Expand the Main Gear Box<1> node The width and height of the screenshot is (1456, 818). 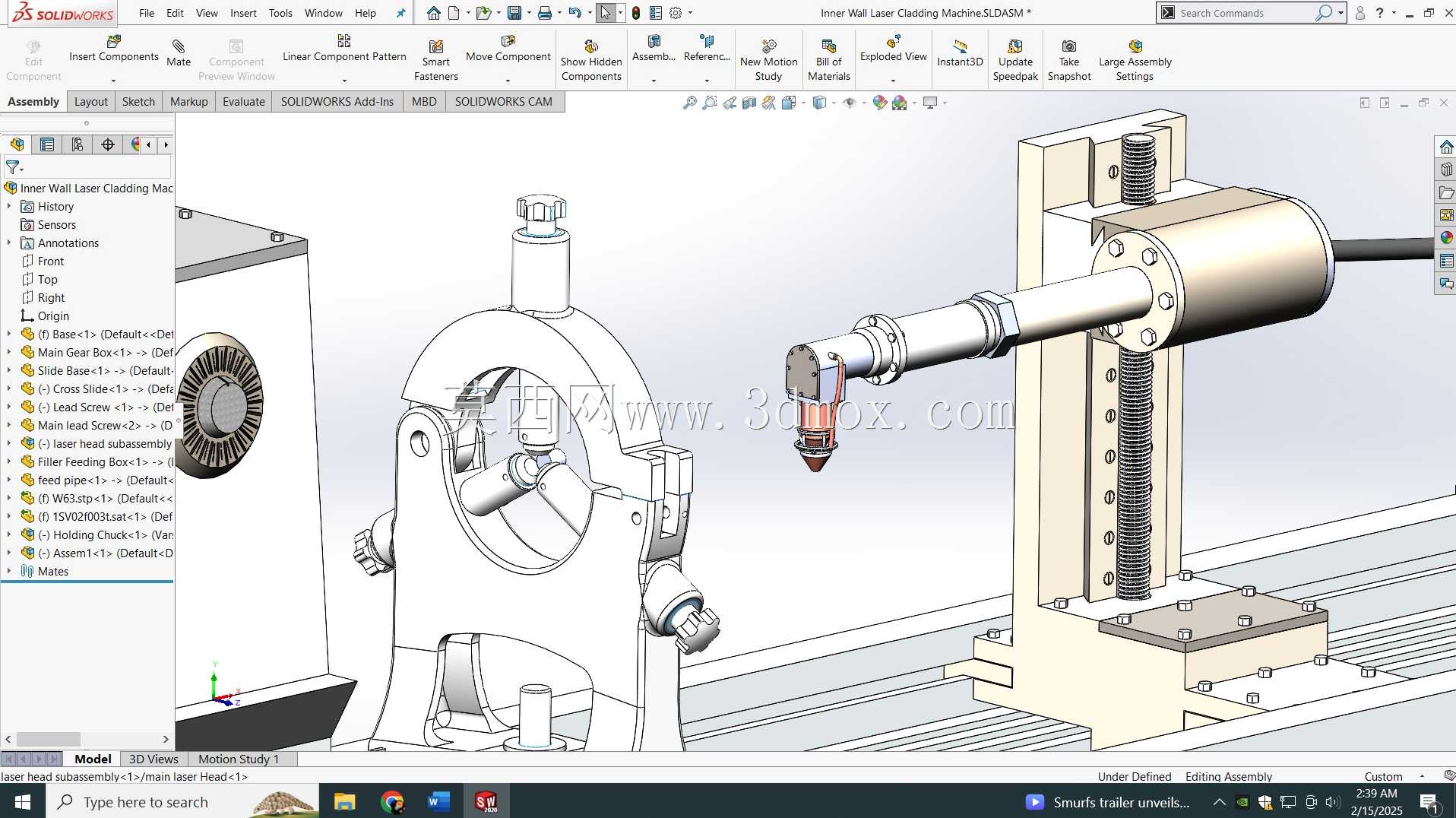point(9,352)
